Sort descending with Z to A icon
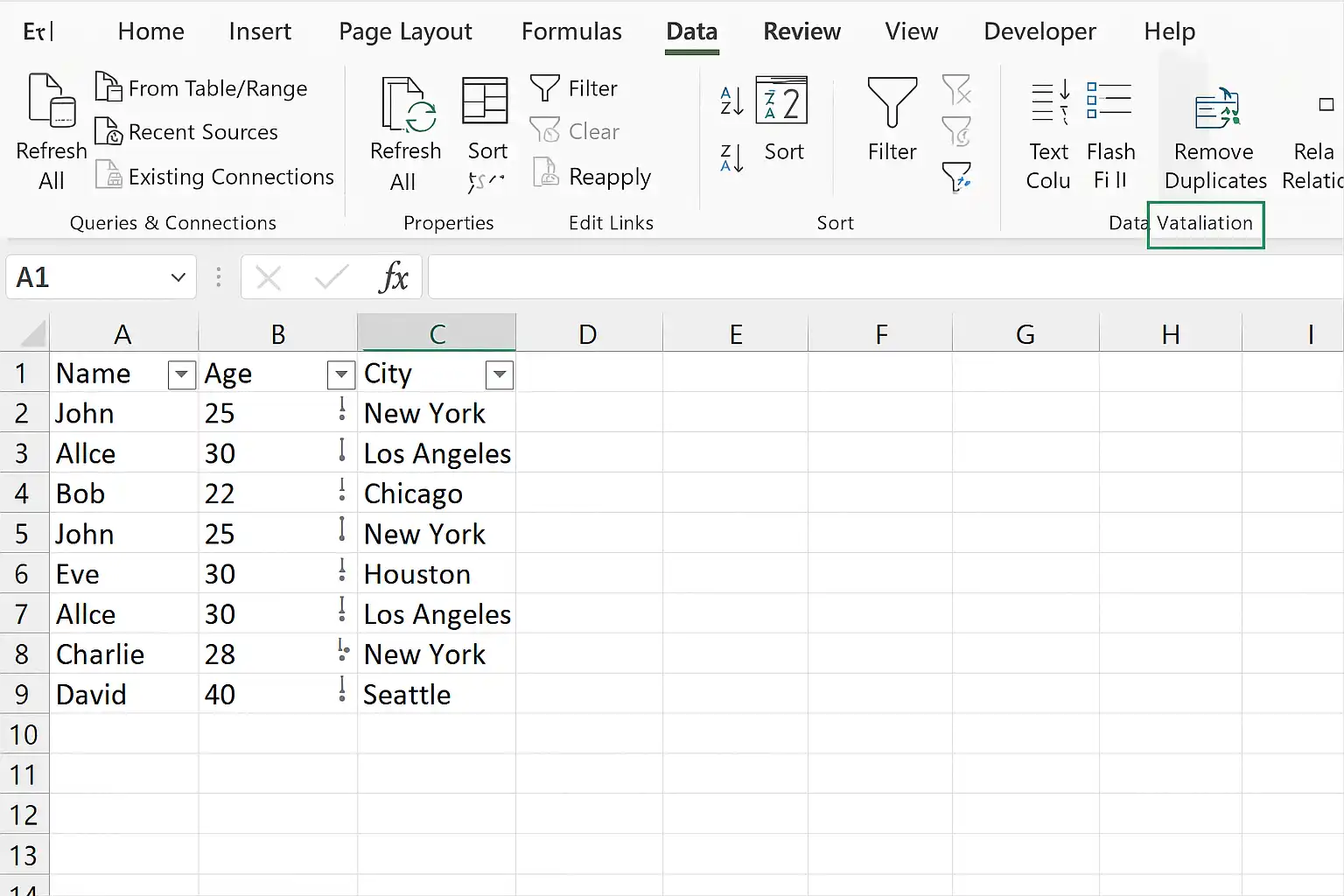Viewport: 1344px width, 896px height. pos(731,158)
